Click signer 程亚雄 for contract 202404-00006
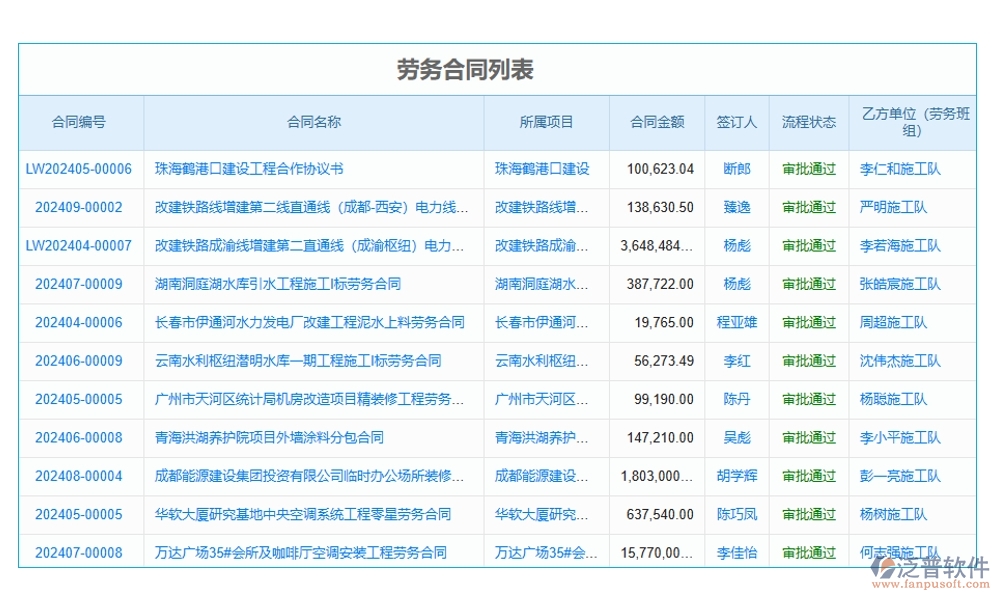Screen dimensions: 1000x600 tap(737, 322)
